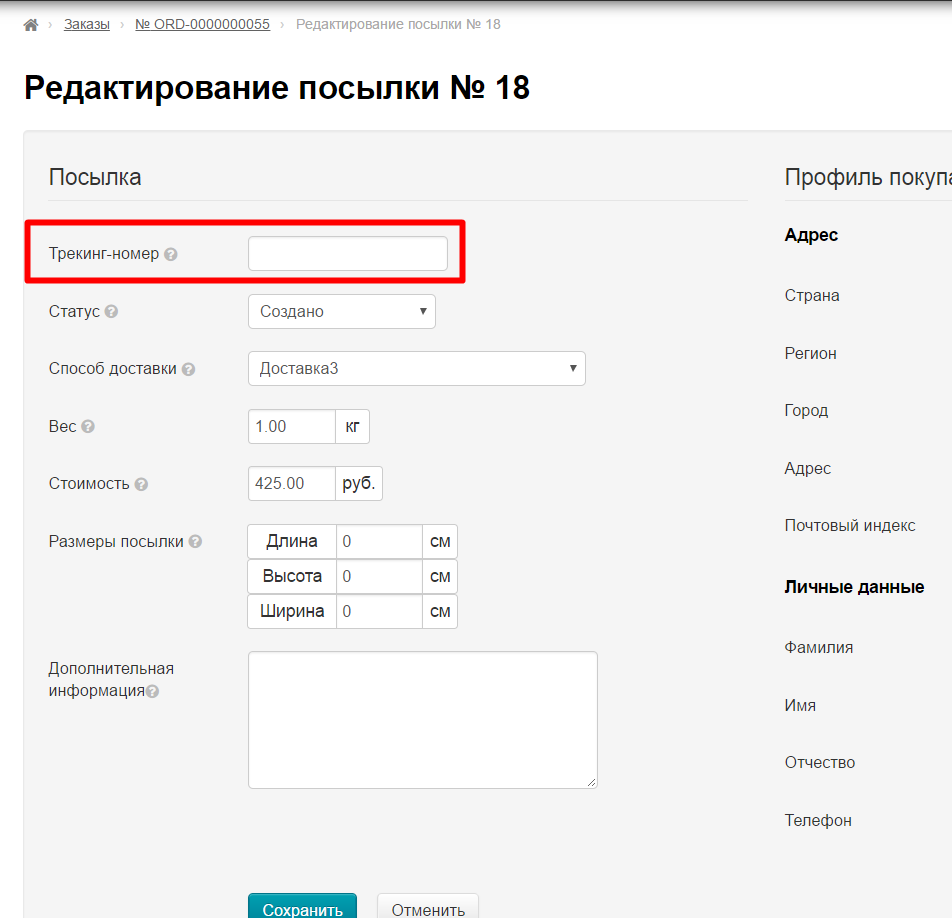Open Заказы breadcrumb link
The image size is (952, 918).
(87, 24)
